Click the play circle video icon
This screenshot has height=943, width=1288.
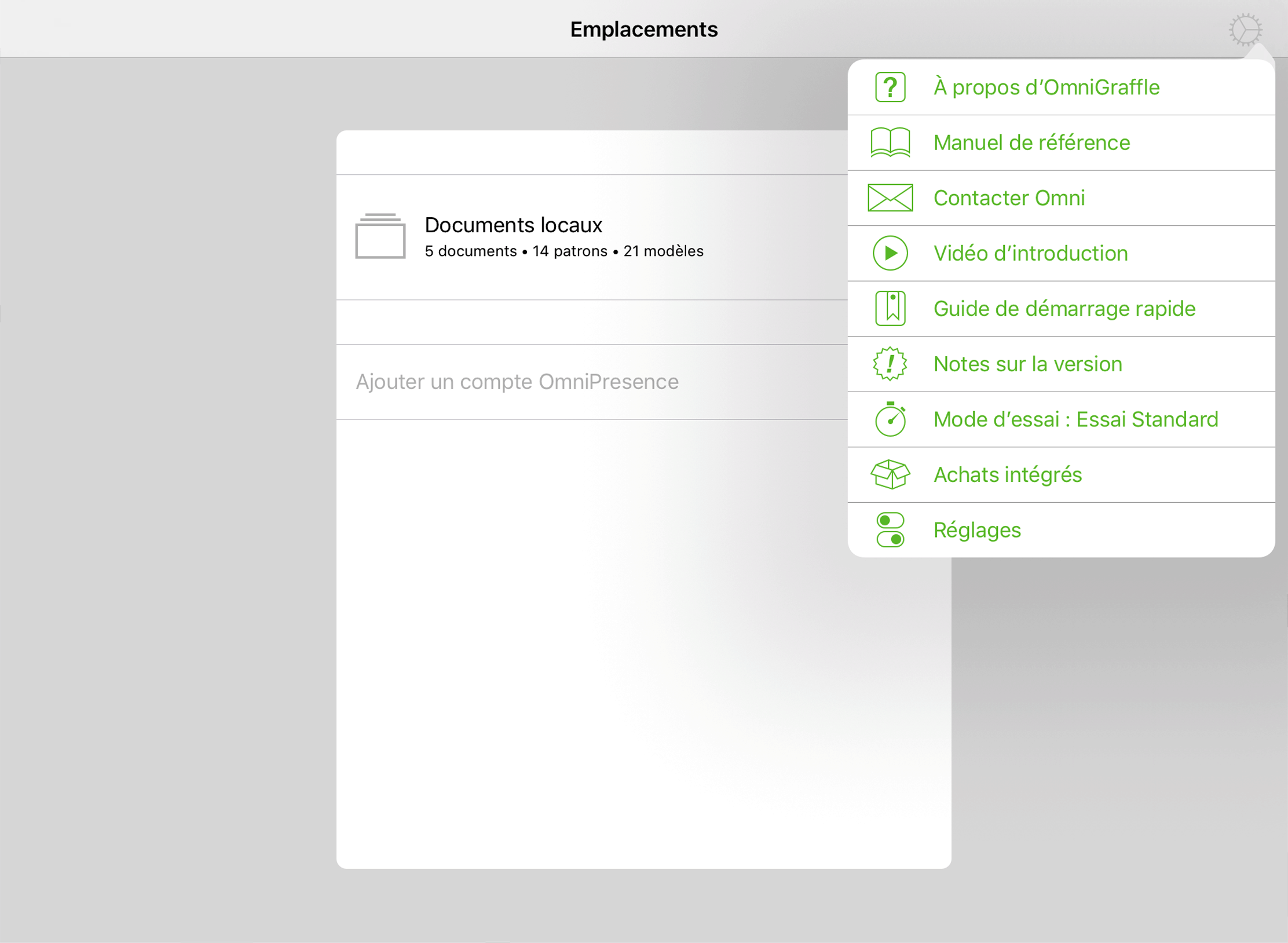(890, 253)
